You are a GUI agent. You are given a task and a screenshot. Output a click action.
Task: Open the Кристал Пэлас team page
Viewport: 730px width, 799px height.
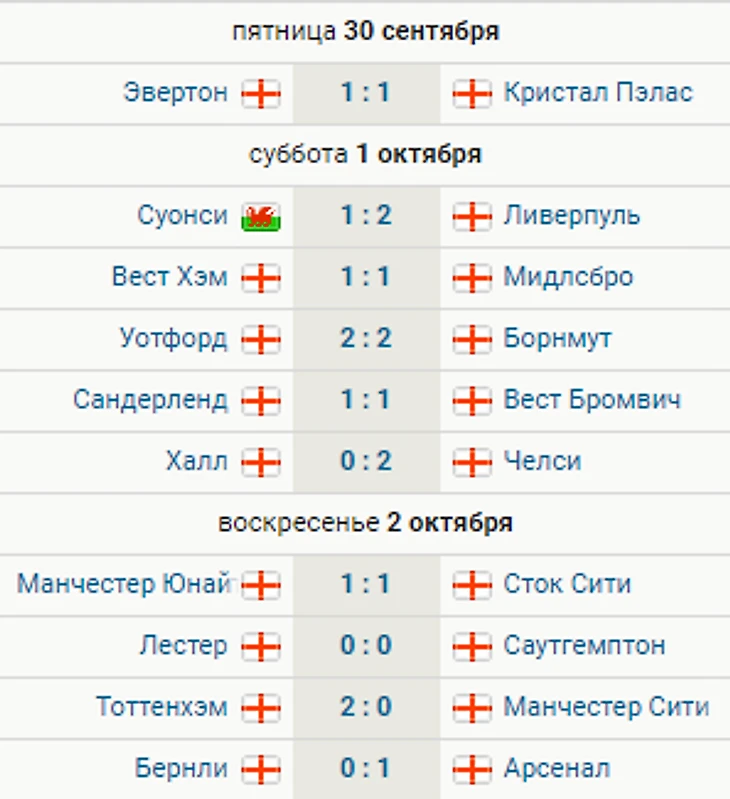pyautogui.click(x=598, y=93)
